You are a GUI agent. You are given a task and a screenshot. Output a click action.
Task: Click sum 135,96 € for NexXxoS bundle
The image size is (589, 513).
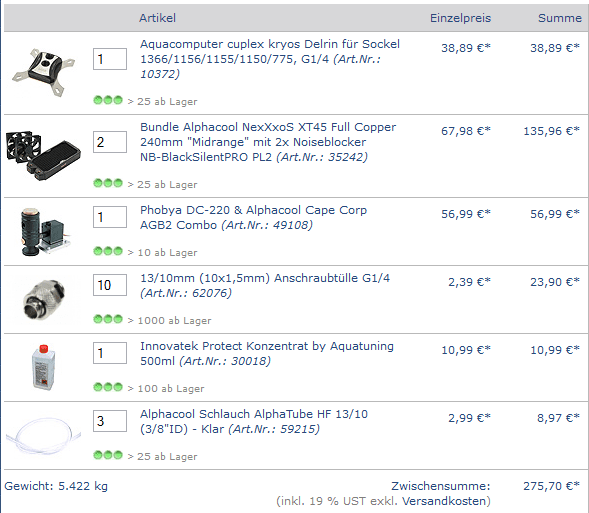(551, 131)
